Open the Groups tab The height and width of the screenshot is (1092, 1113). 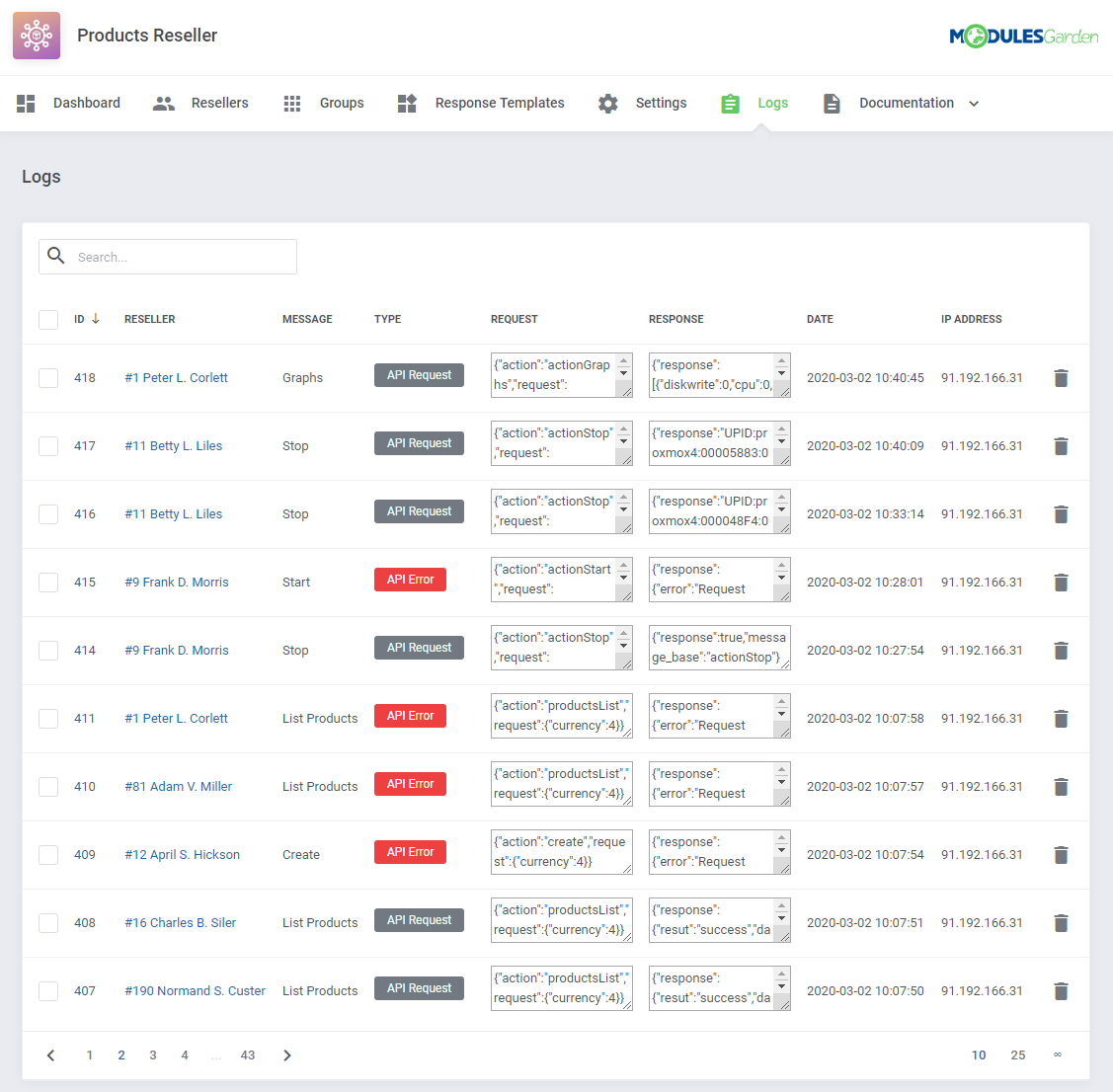click(x=324, y=104)
